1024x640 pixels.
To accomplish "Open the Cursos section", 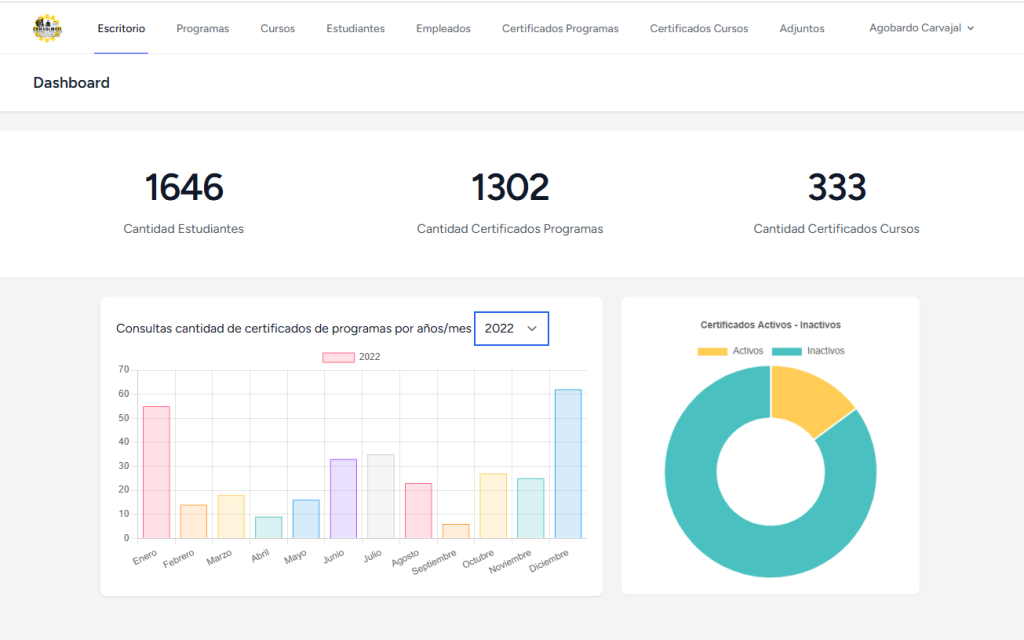I will coord(277,29).
